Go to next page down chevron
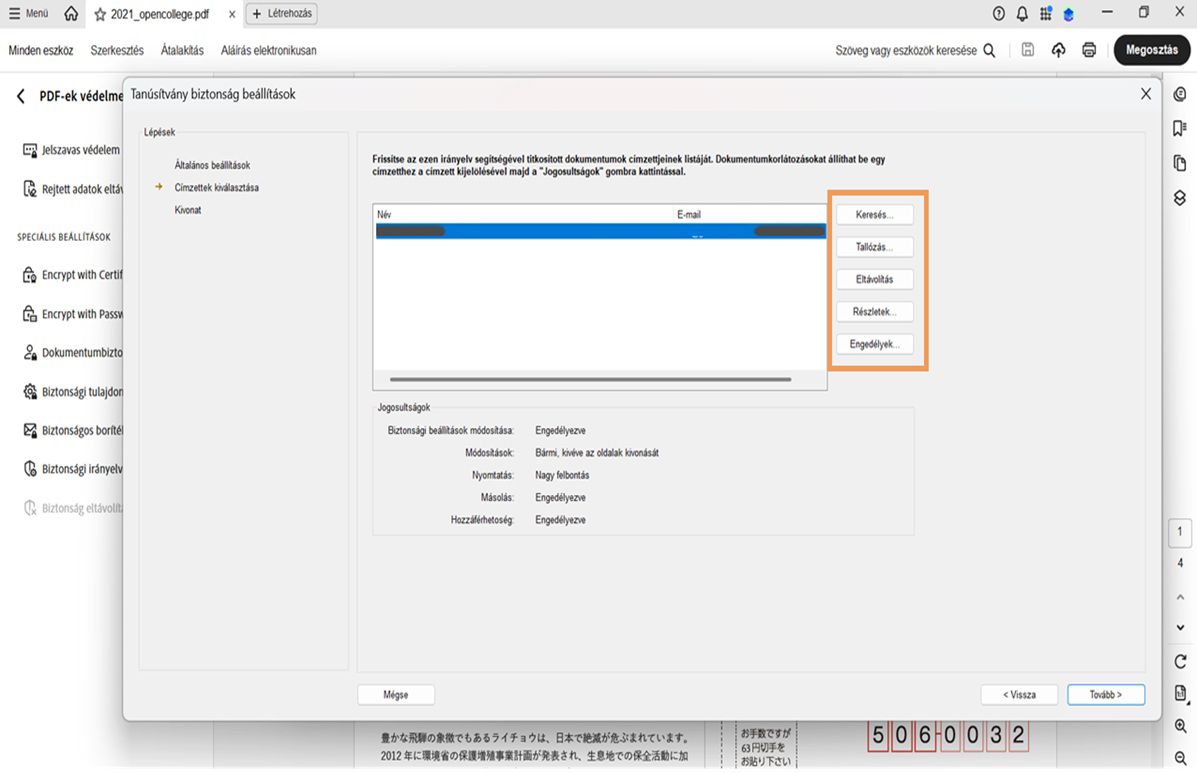This screenshot has height=773, width=1197. click(x=1180, y=627)
